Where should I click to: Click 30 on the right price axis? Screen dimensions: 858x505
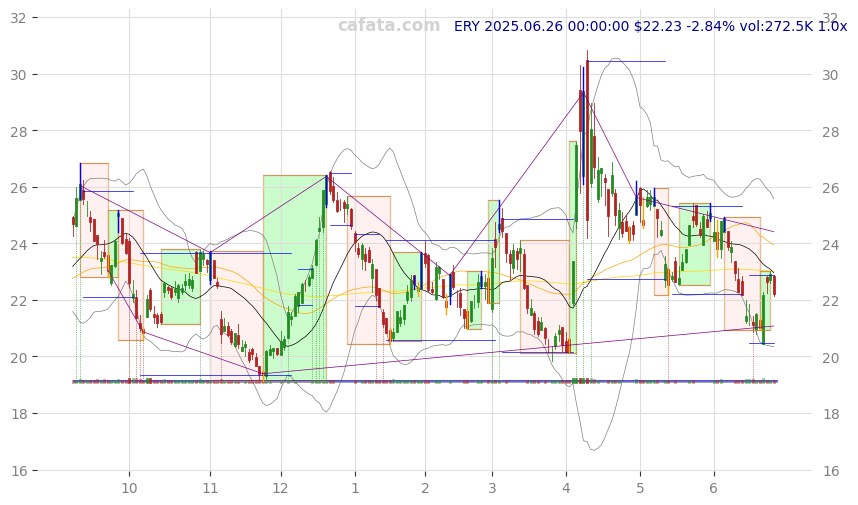pos(830,75)
